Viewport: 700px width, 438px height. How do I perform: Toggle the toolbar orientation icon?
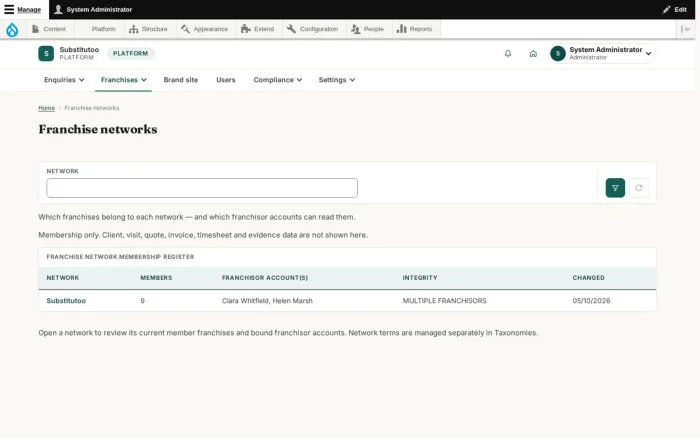(685, 29)
